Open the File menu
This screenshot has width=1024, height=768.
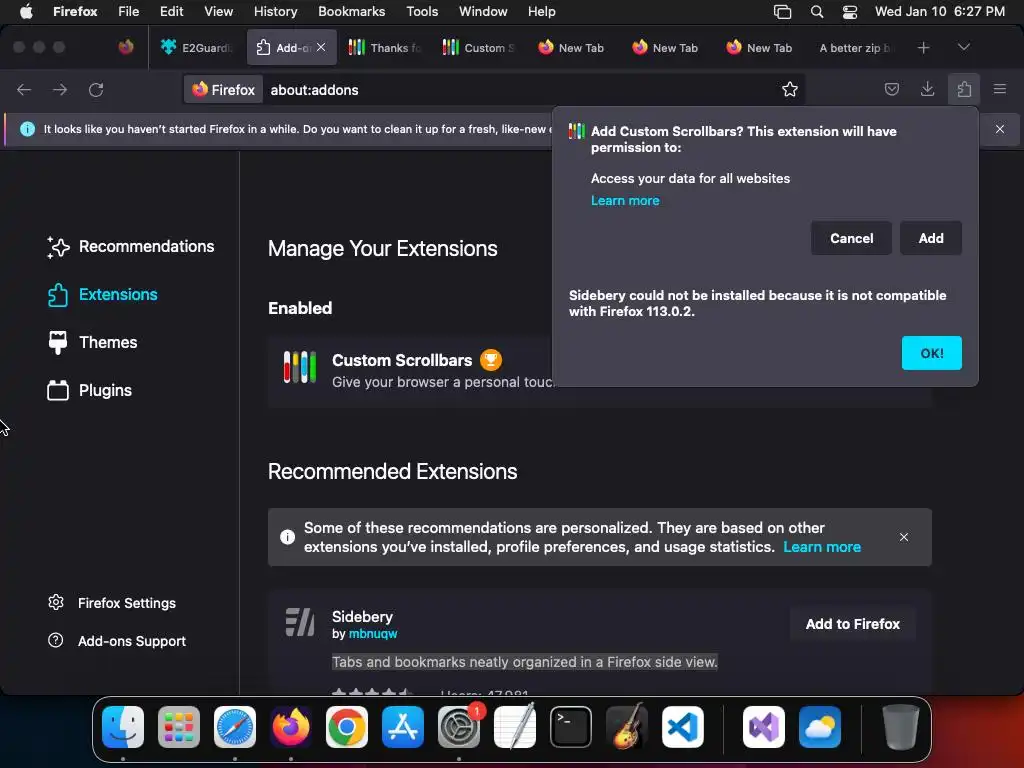click(x=129, y=11)
